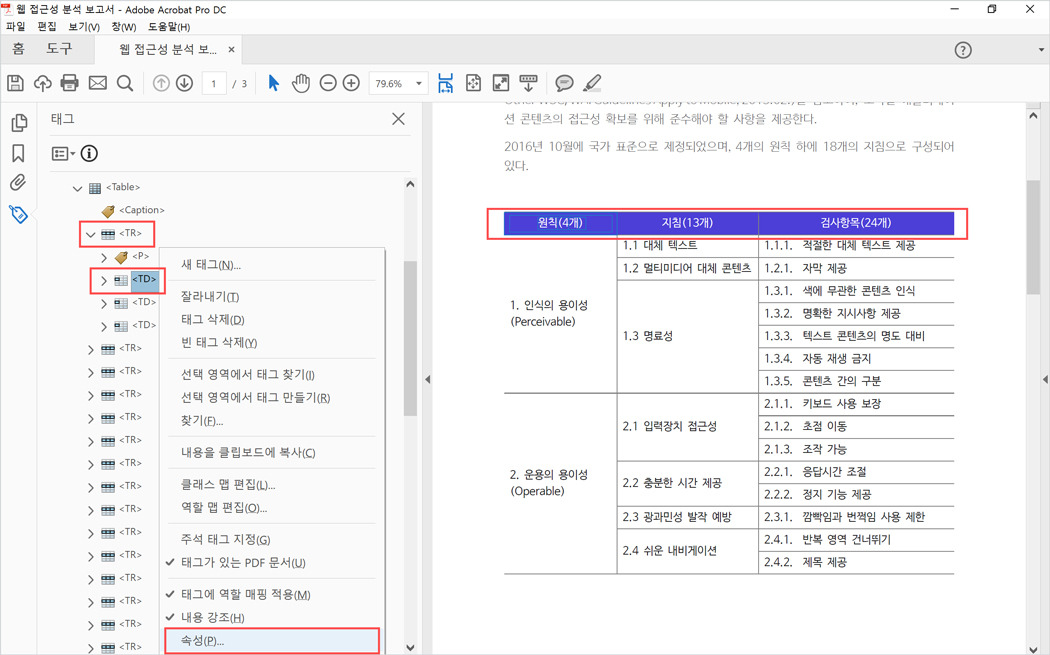
Task: Open search with the magnifier icon
Action: [x=124, y=83]
